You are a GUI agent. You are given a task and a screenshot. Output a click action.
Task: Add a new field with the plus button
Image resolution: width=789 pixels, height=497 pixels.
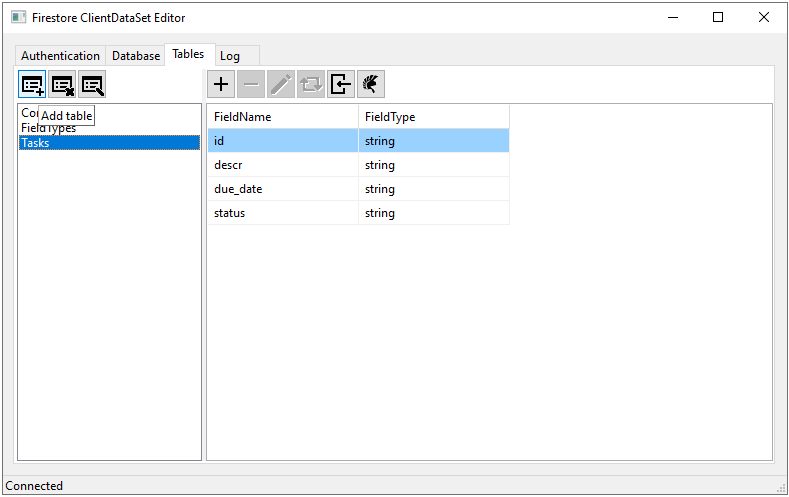pyautogui.click(x=221, y=84)
